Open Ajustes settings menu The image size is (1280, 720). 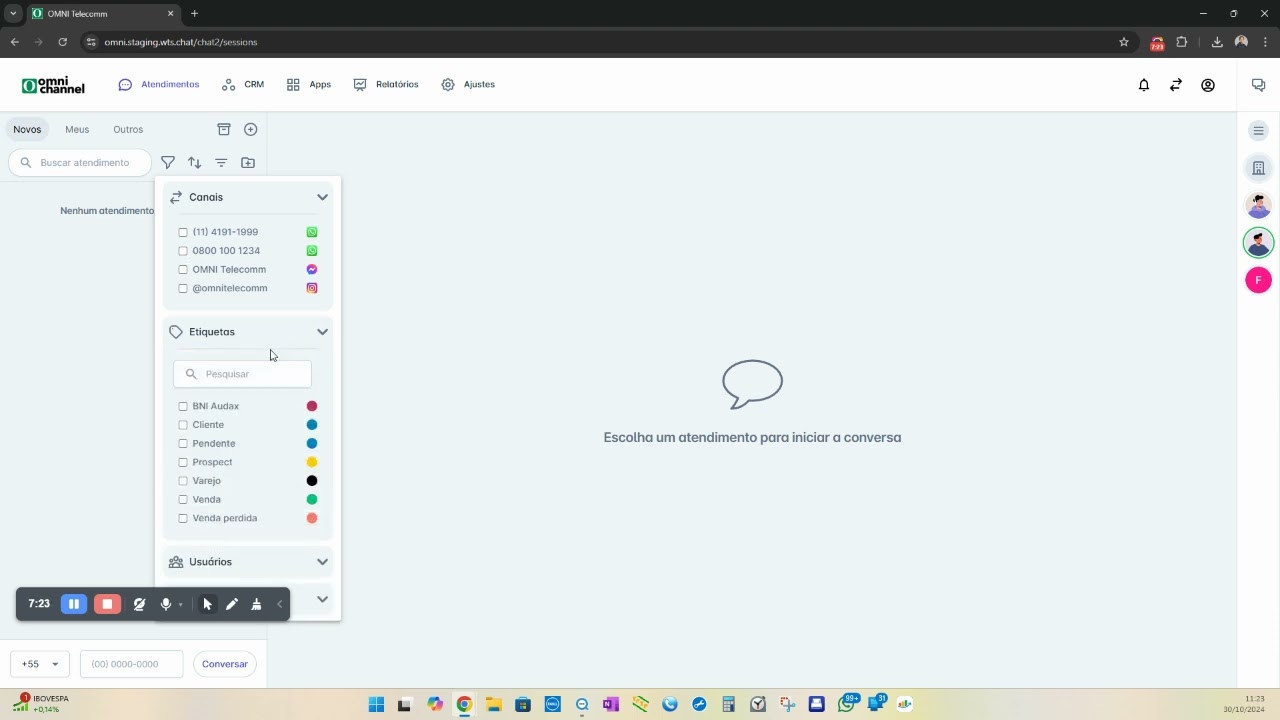pos(468,85)
